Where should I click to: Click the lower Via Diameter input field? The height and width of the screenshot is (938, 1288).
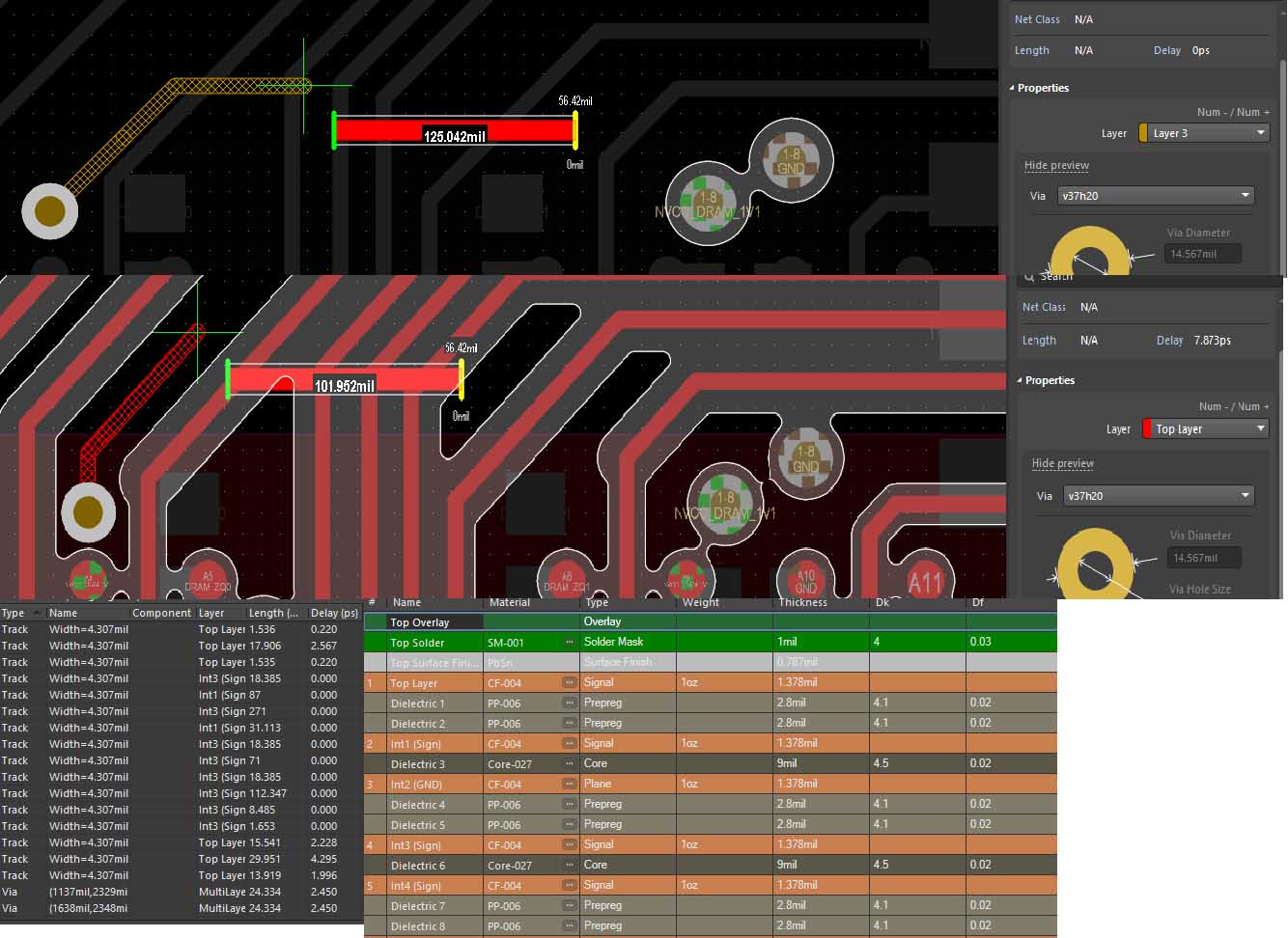tap(1202, 558)
